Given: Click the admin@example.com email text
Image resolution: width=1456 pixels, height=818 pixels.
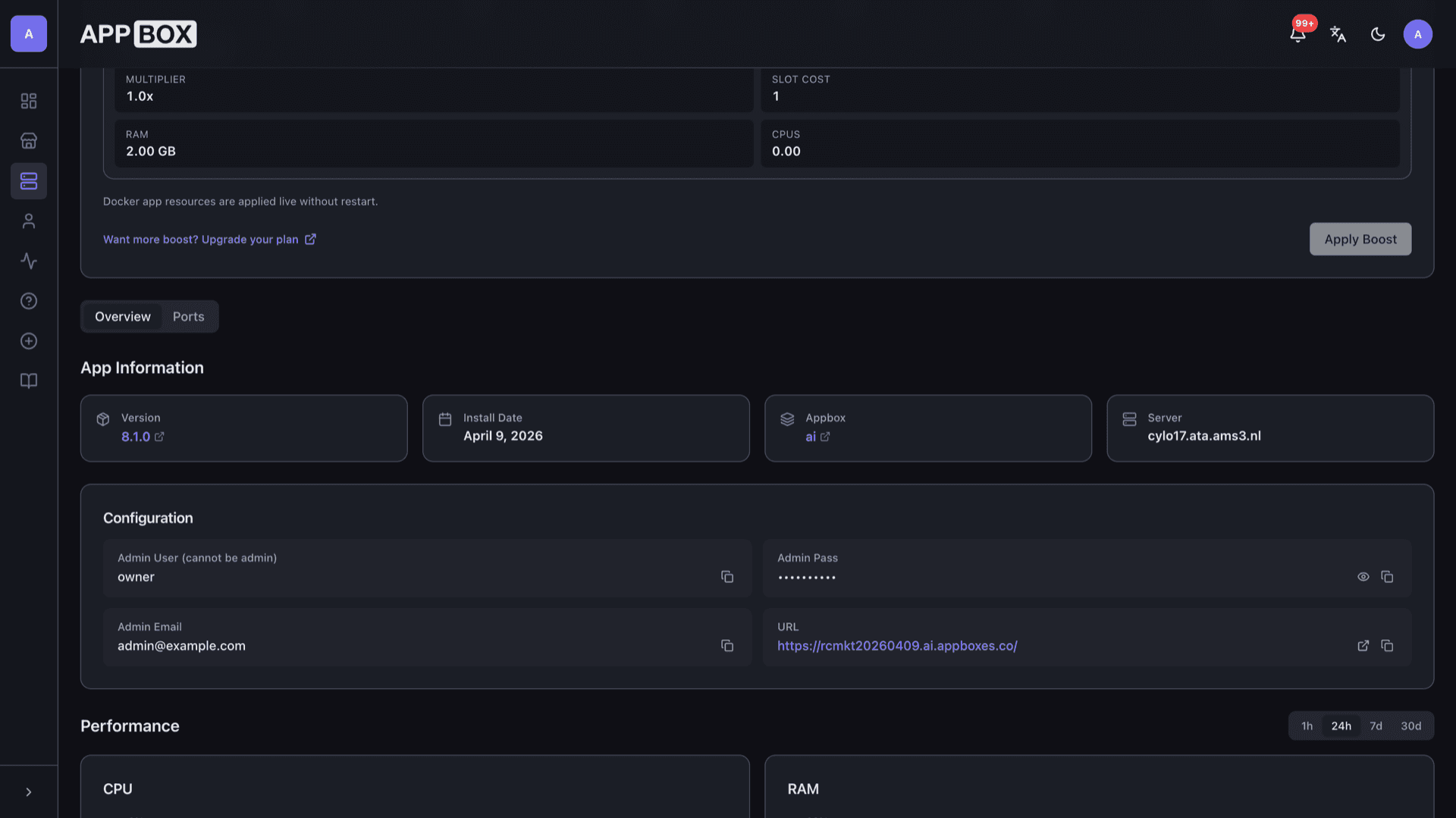Looking at the screenshot, I should [181, 646].
